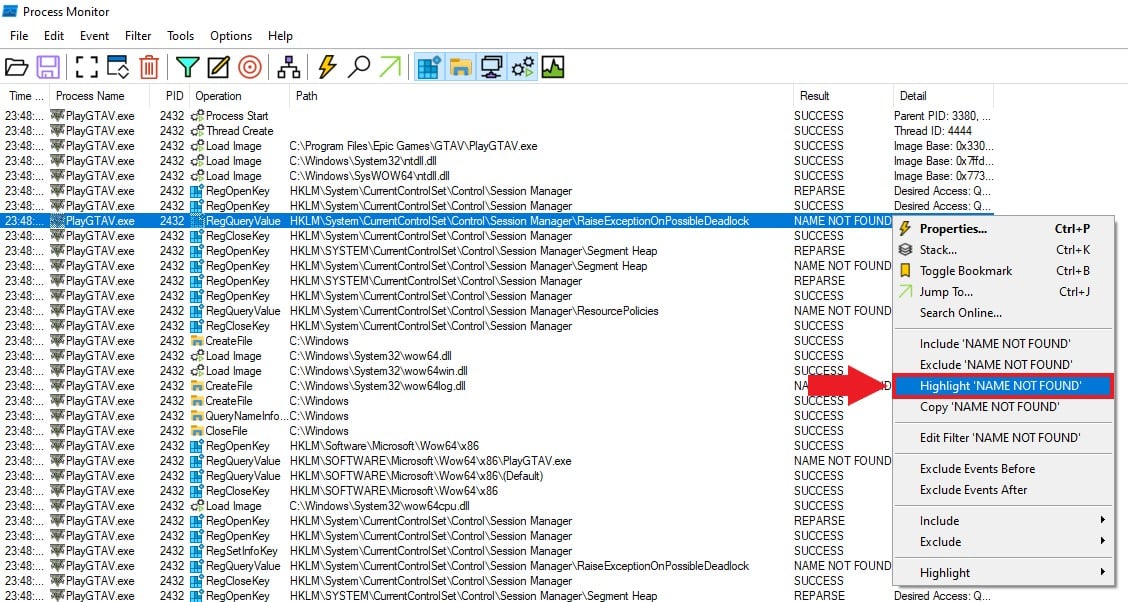Select the Process Start event row
This screenshot has height=602, width=1128.
(x=497, y=116)
